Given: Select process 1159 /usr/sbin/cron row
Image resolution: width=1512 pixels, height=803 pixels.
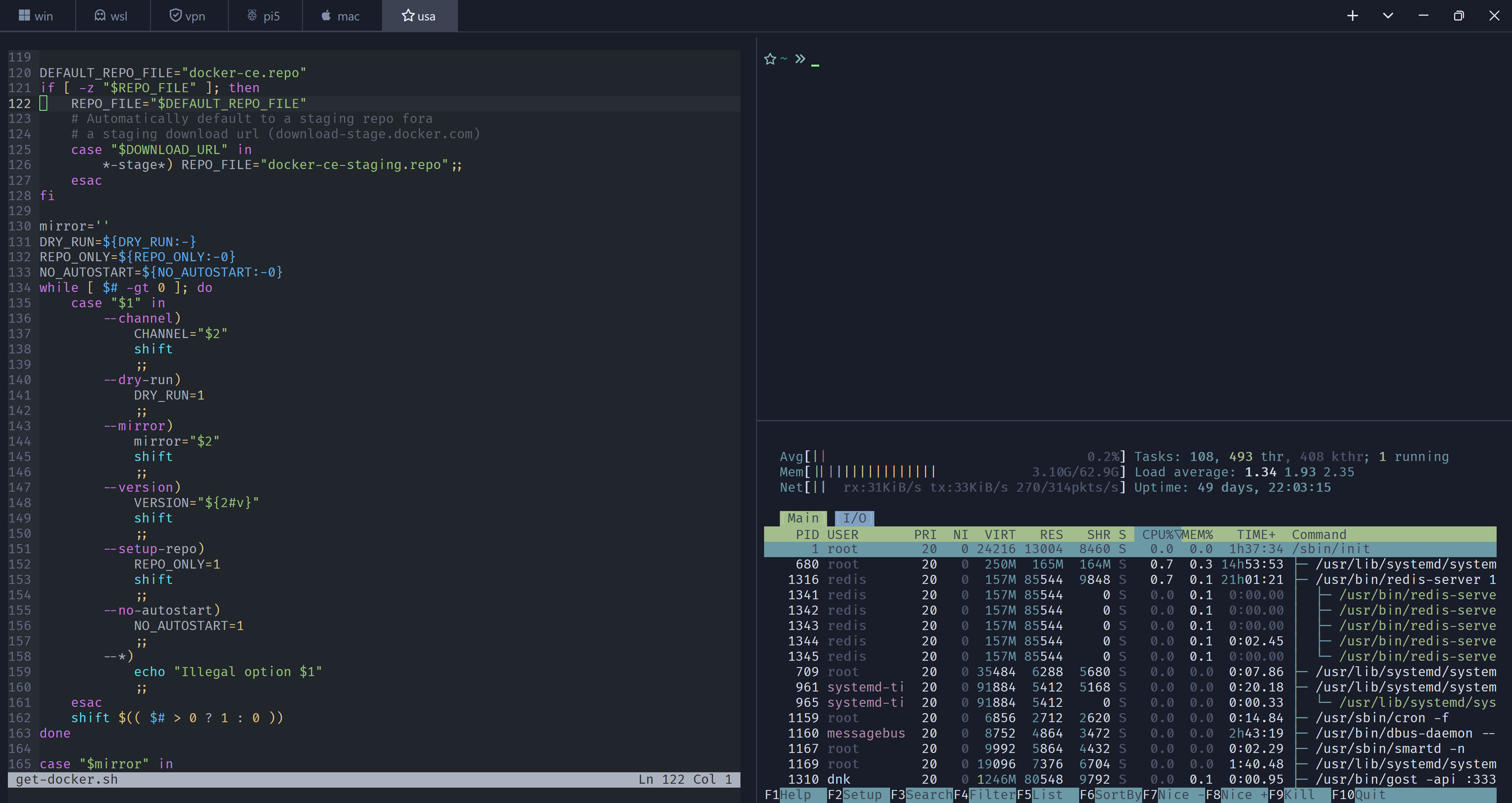Looking at the screenshot, I should 1130,718.
